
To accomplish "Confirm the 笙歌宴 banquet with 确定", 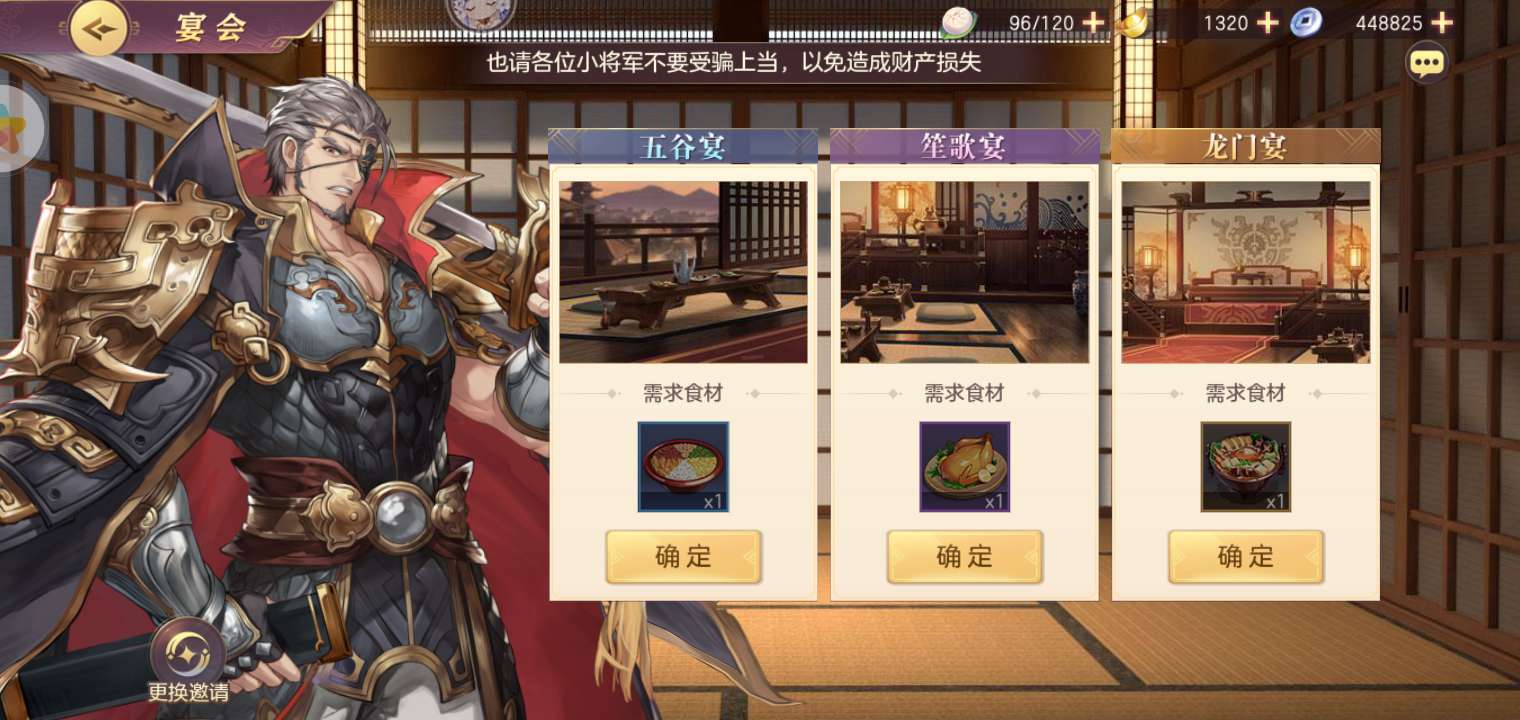I will 964,557.
